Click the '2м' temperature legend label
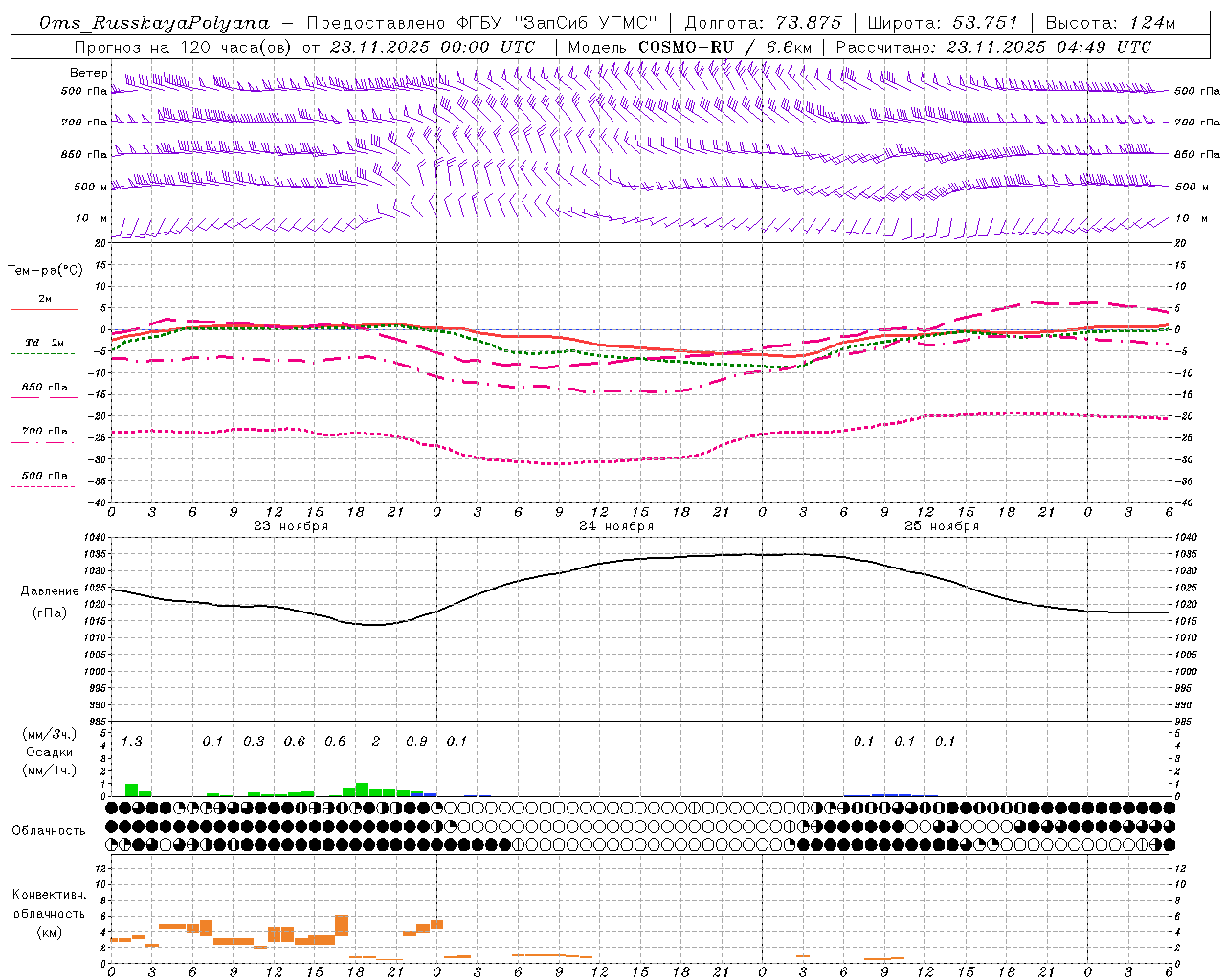The height and width of the screenshot is (980, 1225). (45, 300)
